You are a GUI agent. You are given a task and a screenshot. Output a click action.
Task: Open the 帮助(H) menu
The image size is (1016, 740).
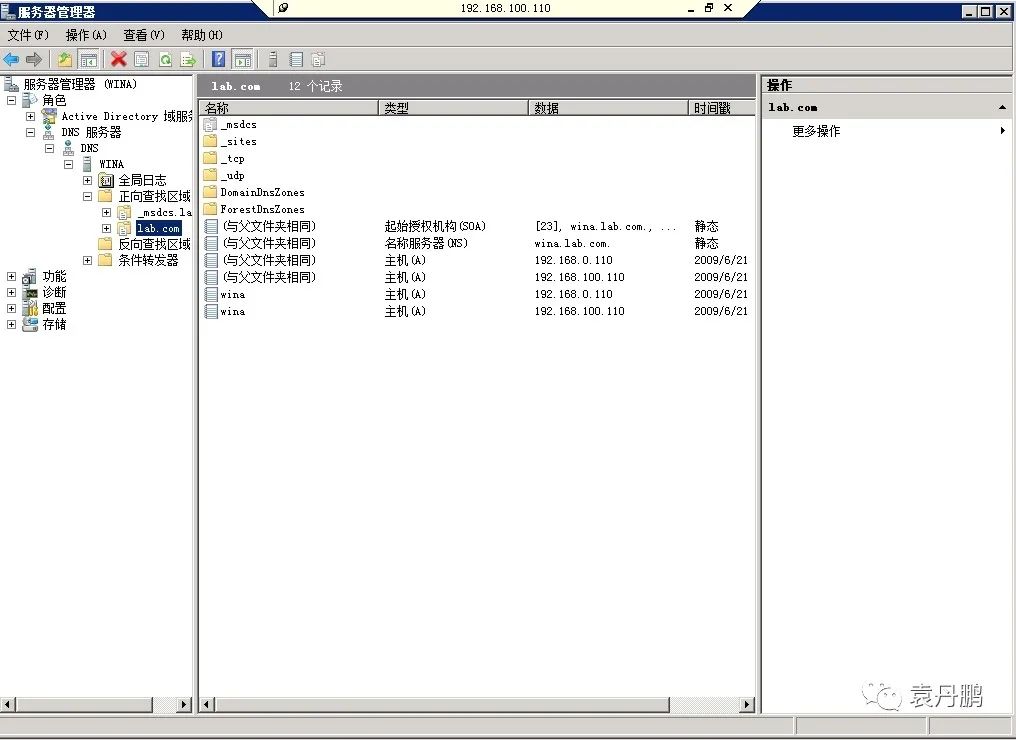coord(202,35)
